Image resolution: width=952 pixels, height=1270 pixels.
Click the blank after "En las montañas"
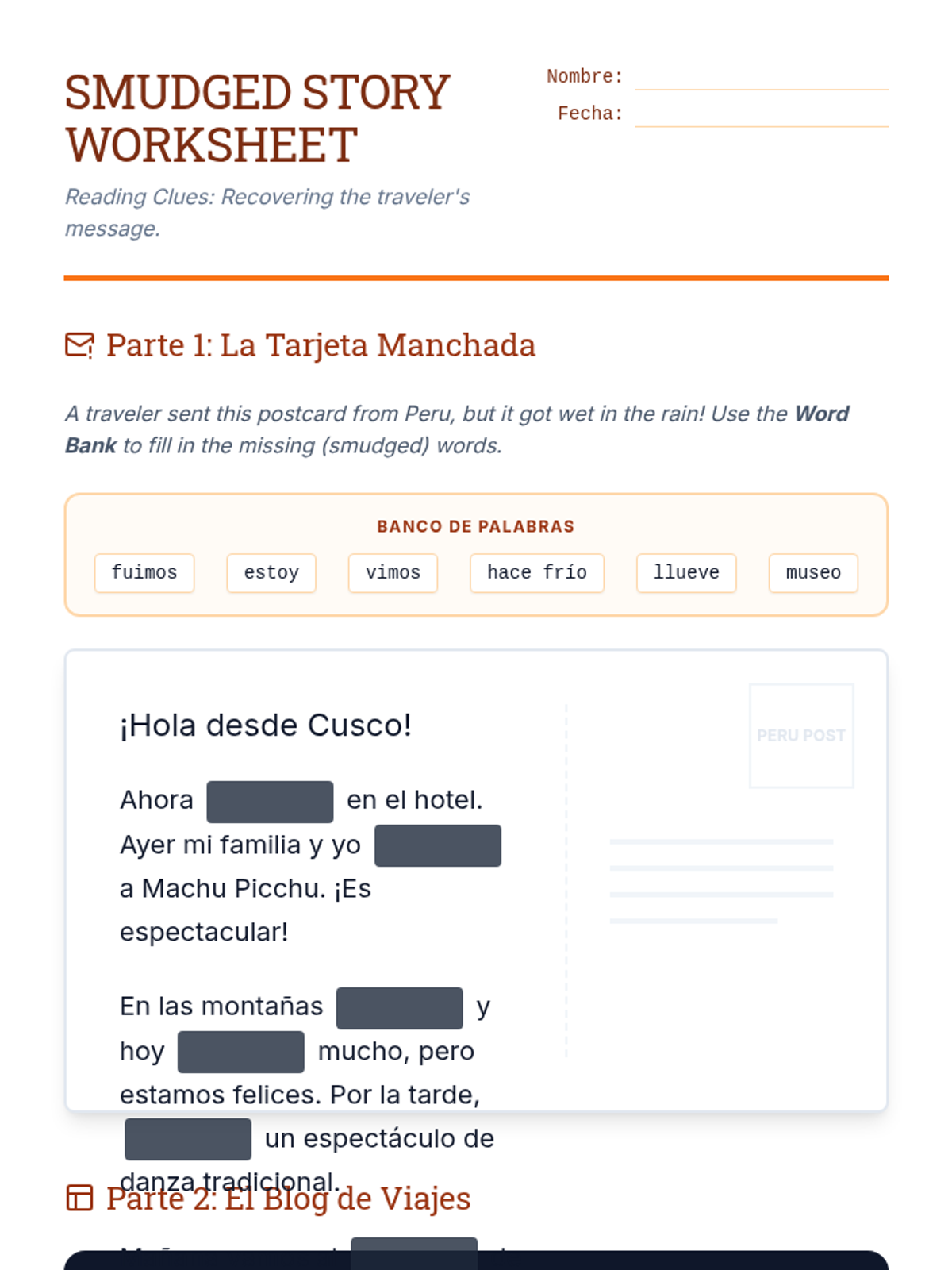(x=400, y=1008)
